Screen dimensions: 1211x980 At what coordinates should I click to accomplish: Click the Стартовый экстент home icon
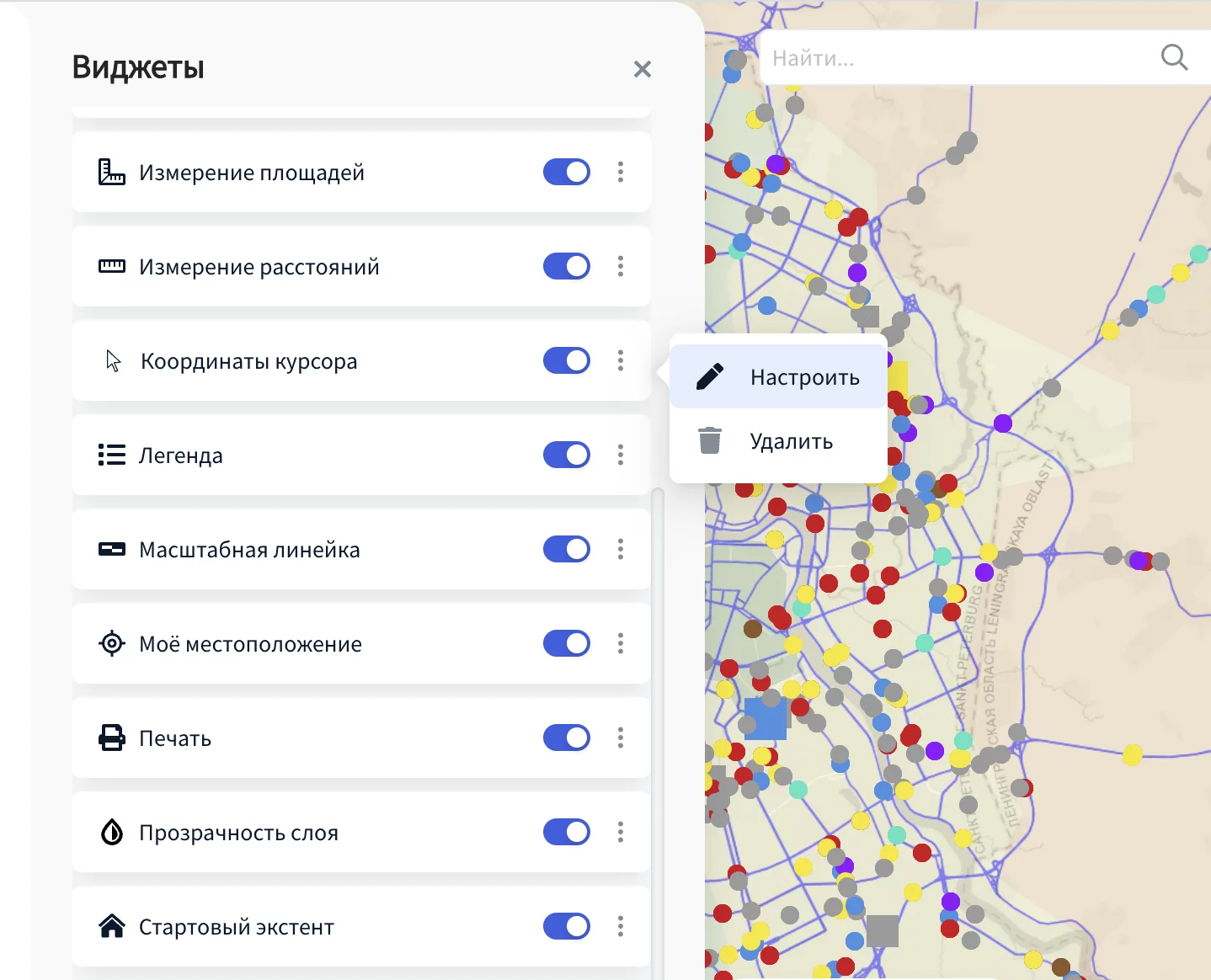tap(111, 927)
